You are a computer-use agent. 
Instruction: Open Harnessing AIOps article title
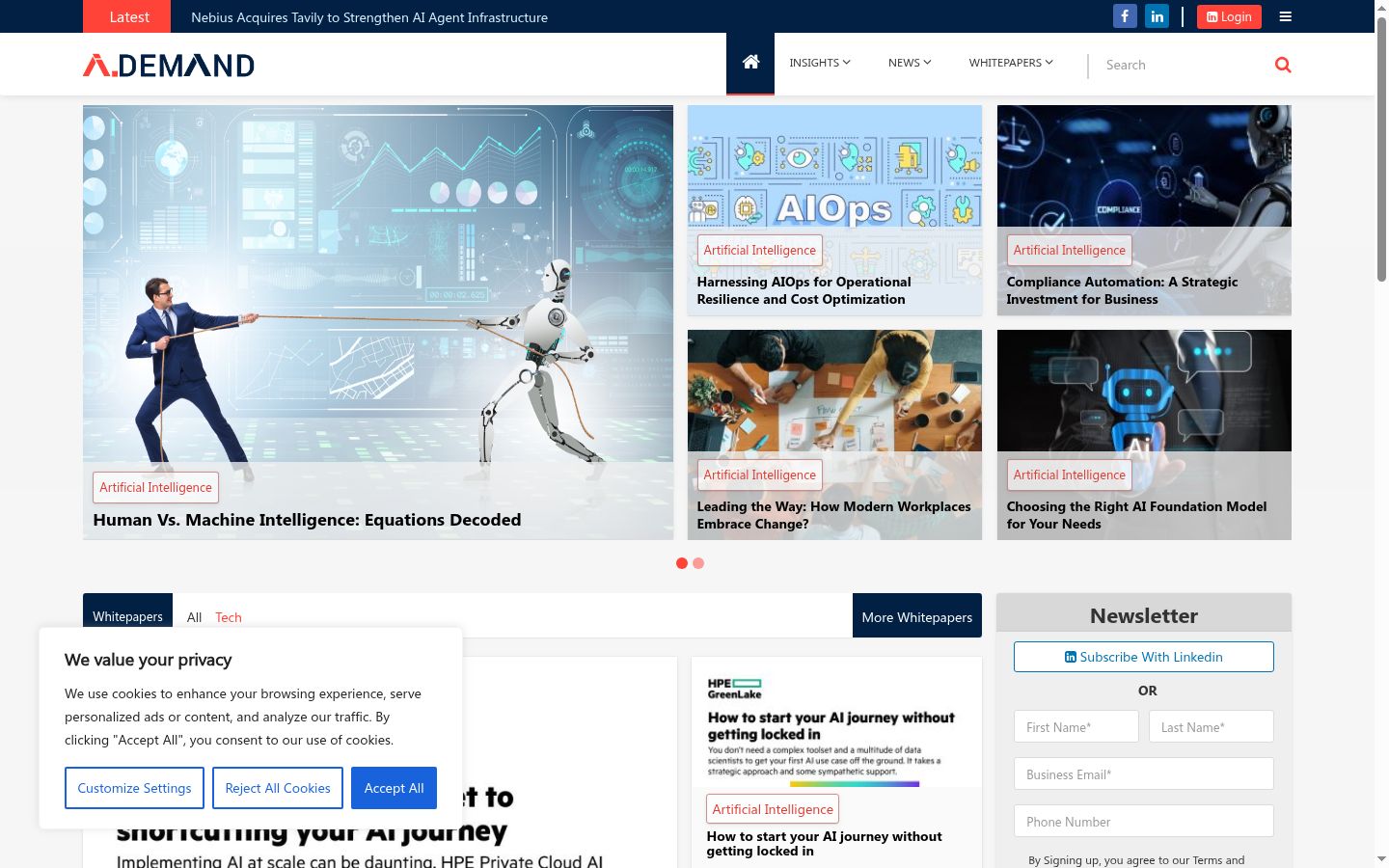tap(803, 290)
